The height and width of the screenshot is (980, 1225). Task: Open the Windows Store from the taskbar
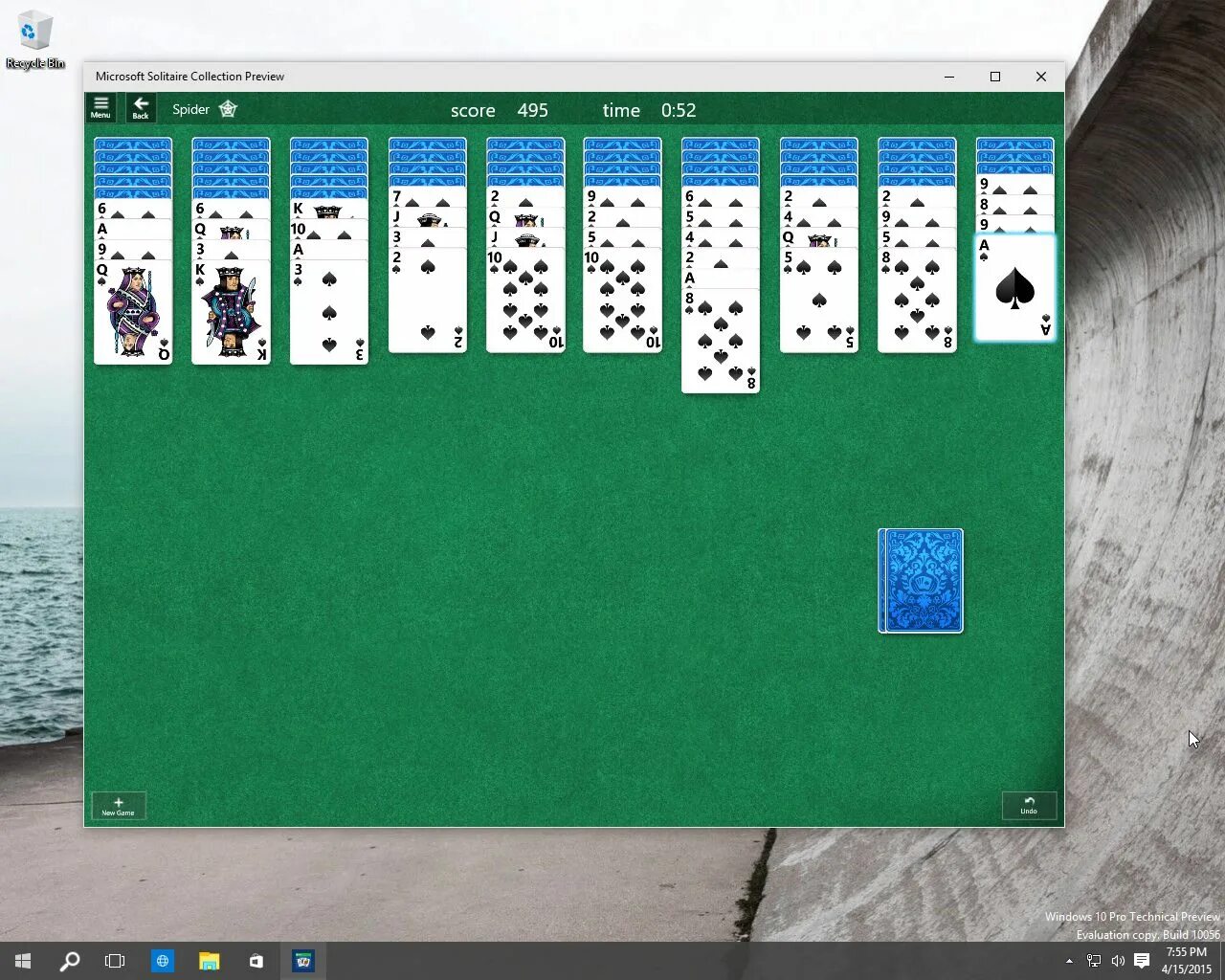[x=256, y=960]
